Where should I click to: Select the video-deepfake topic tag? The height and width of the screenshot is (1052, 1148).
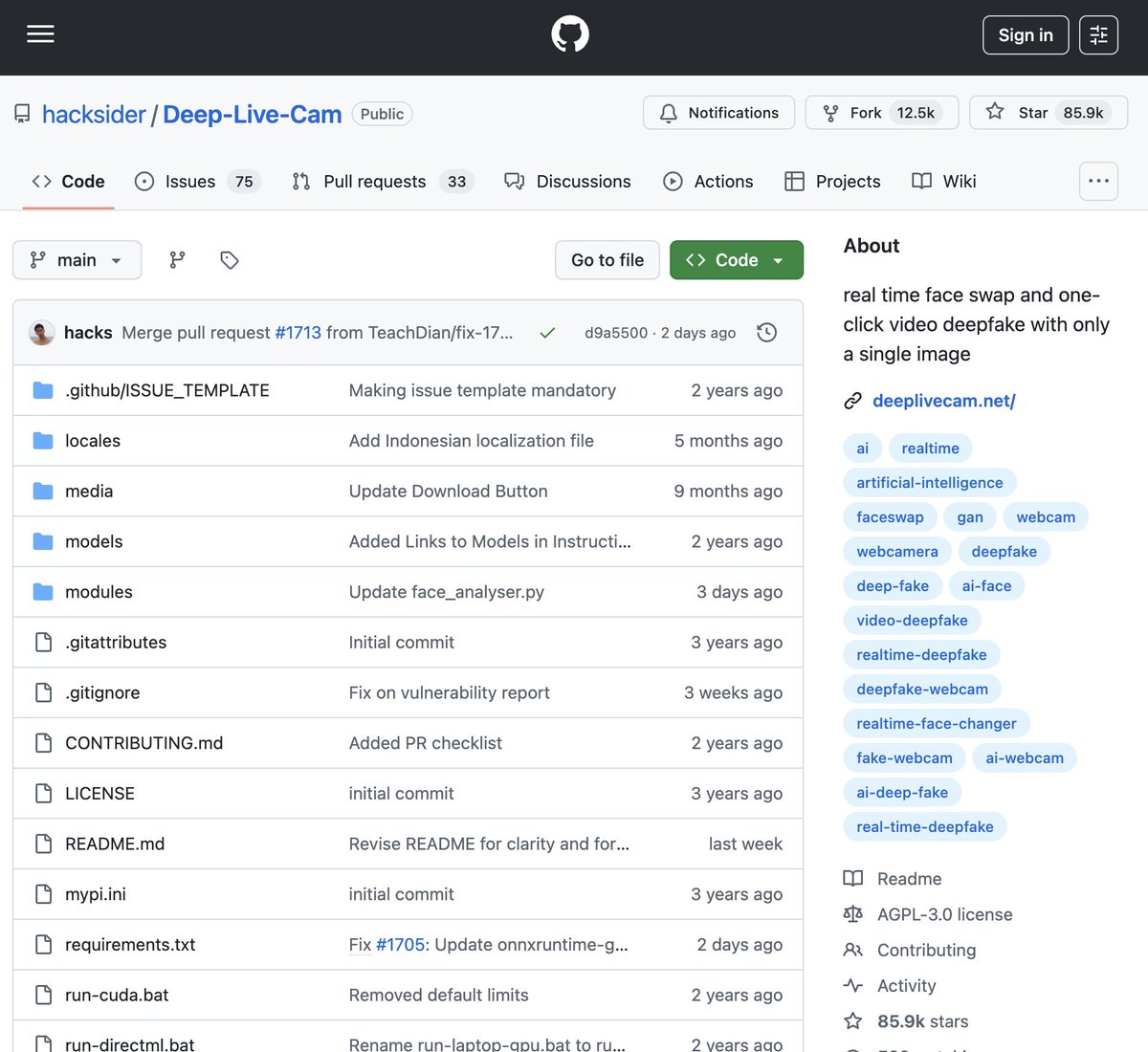click(x=912, y=621)
